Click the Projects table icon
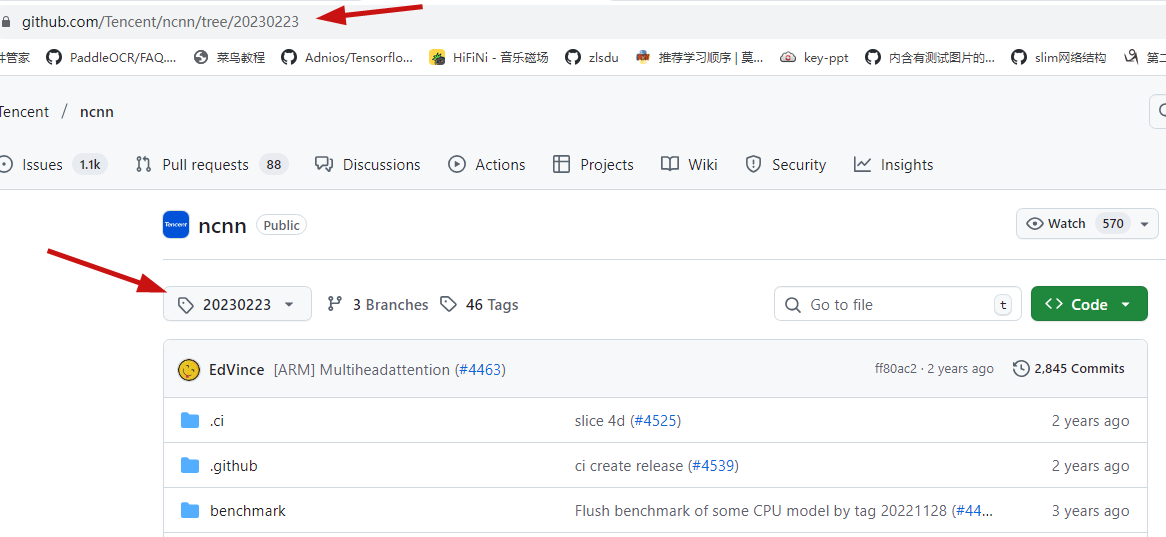This screenshot has width=1166, height=537. click(561, 164)
